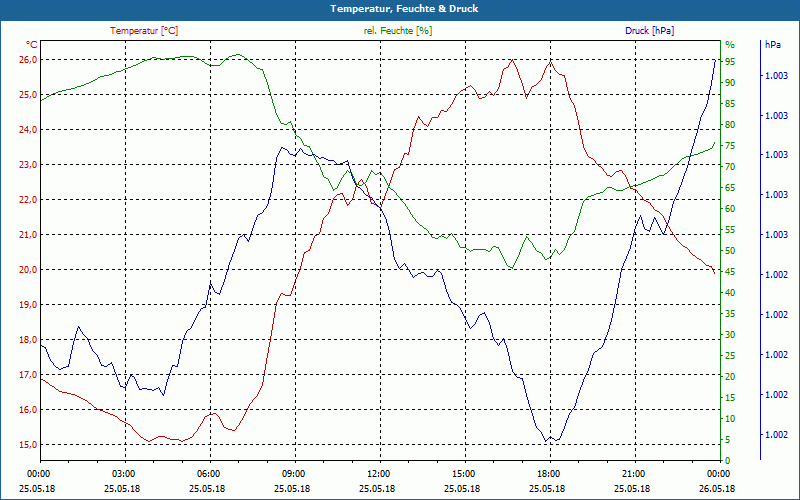
Task: Click temperature axis value '19,0'
Action: tap(29, 305)
